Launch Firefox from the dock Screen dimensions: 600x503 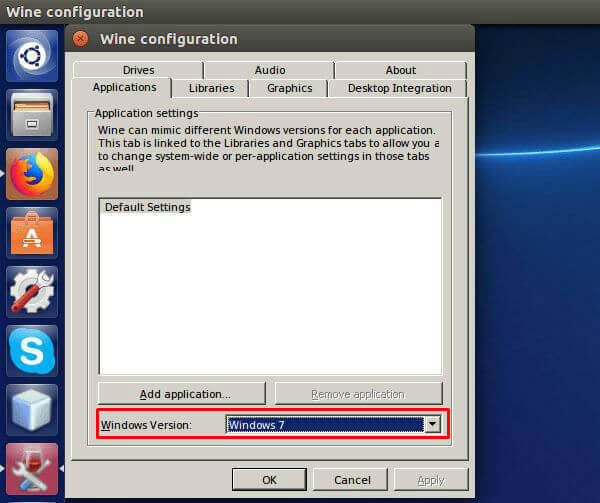[32, 174]
